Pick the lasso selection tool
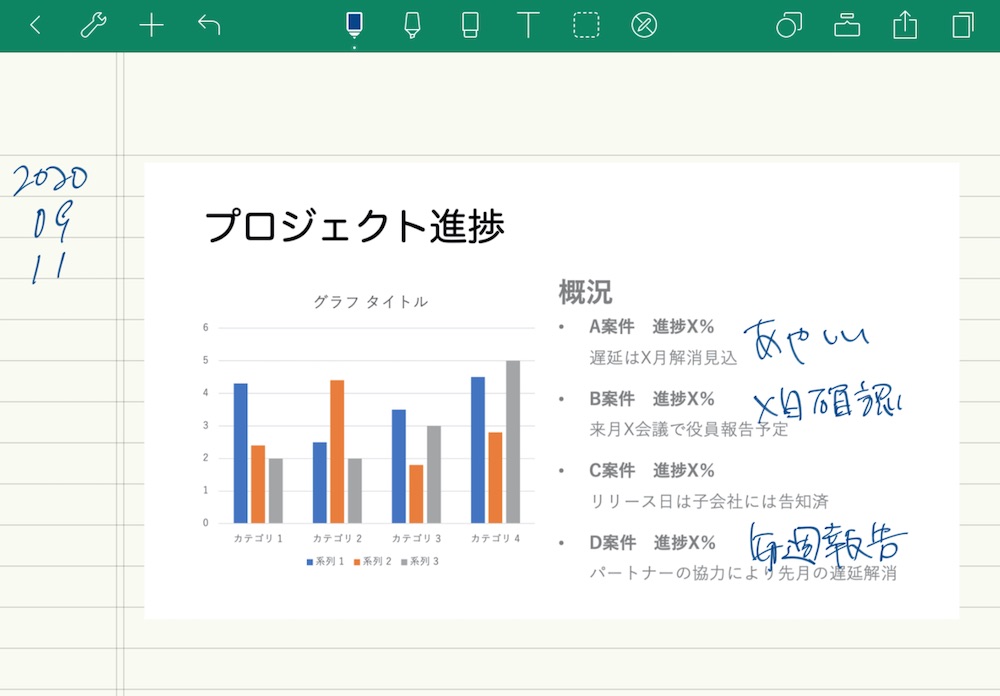Image resolution: width=1000 pixels, height=696 pixels. (x=587, y=24)
